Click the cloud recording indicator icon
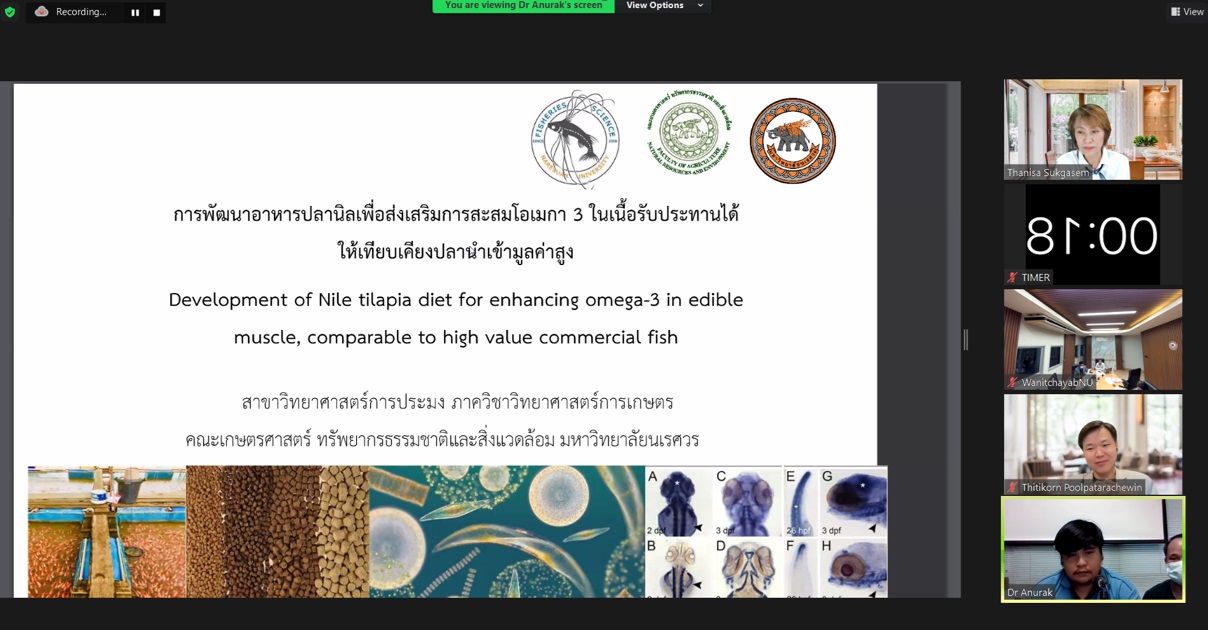The image size is (1208, 630). coord(41,12)
